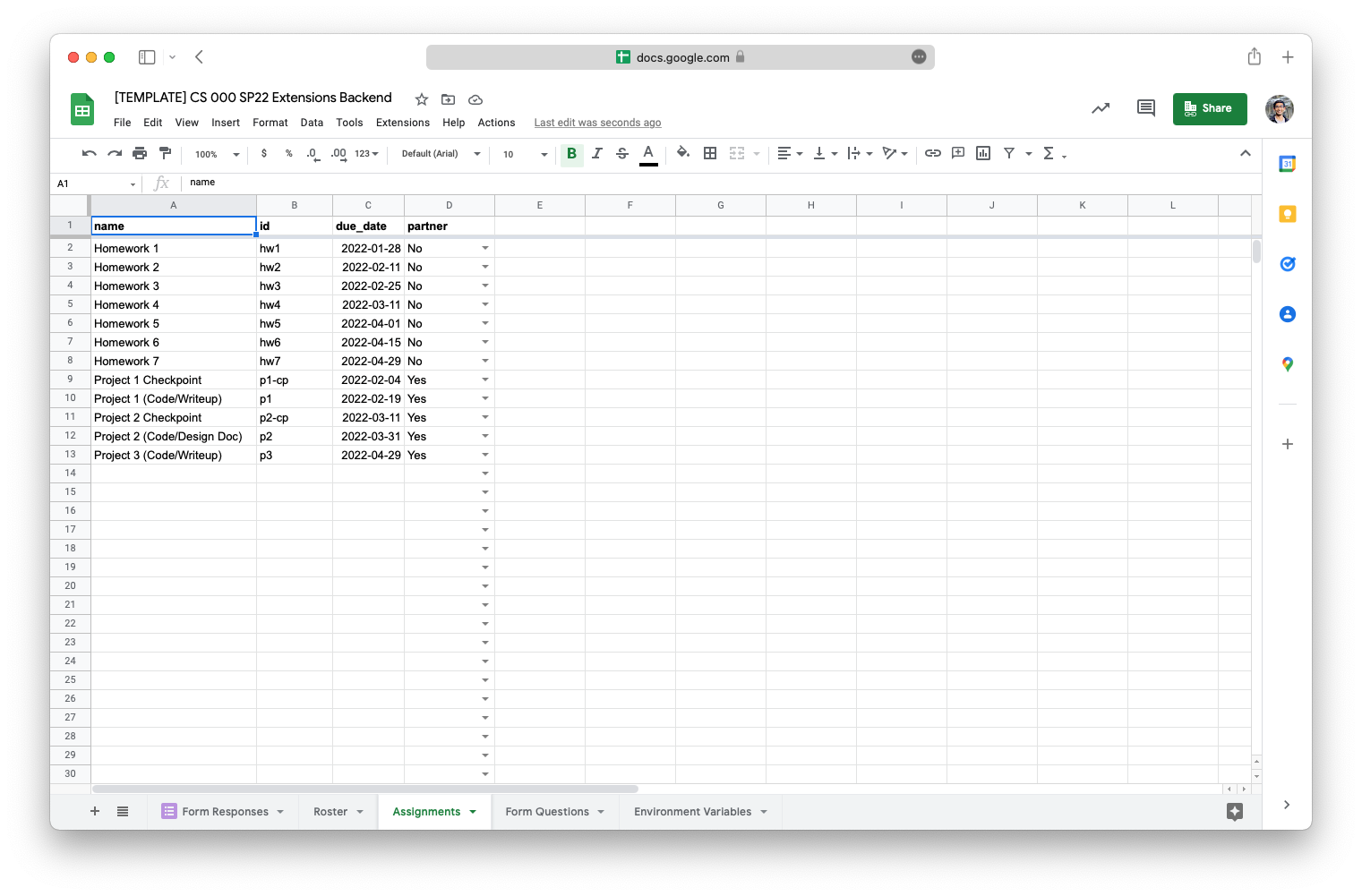Open Google Keep side panel
The height and width of the screenshot is (896, 1362).
tap(1288, 214)
